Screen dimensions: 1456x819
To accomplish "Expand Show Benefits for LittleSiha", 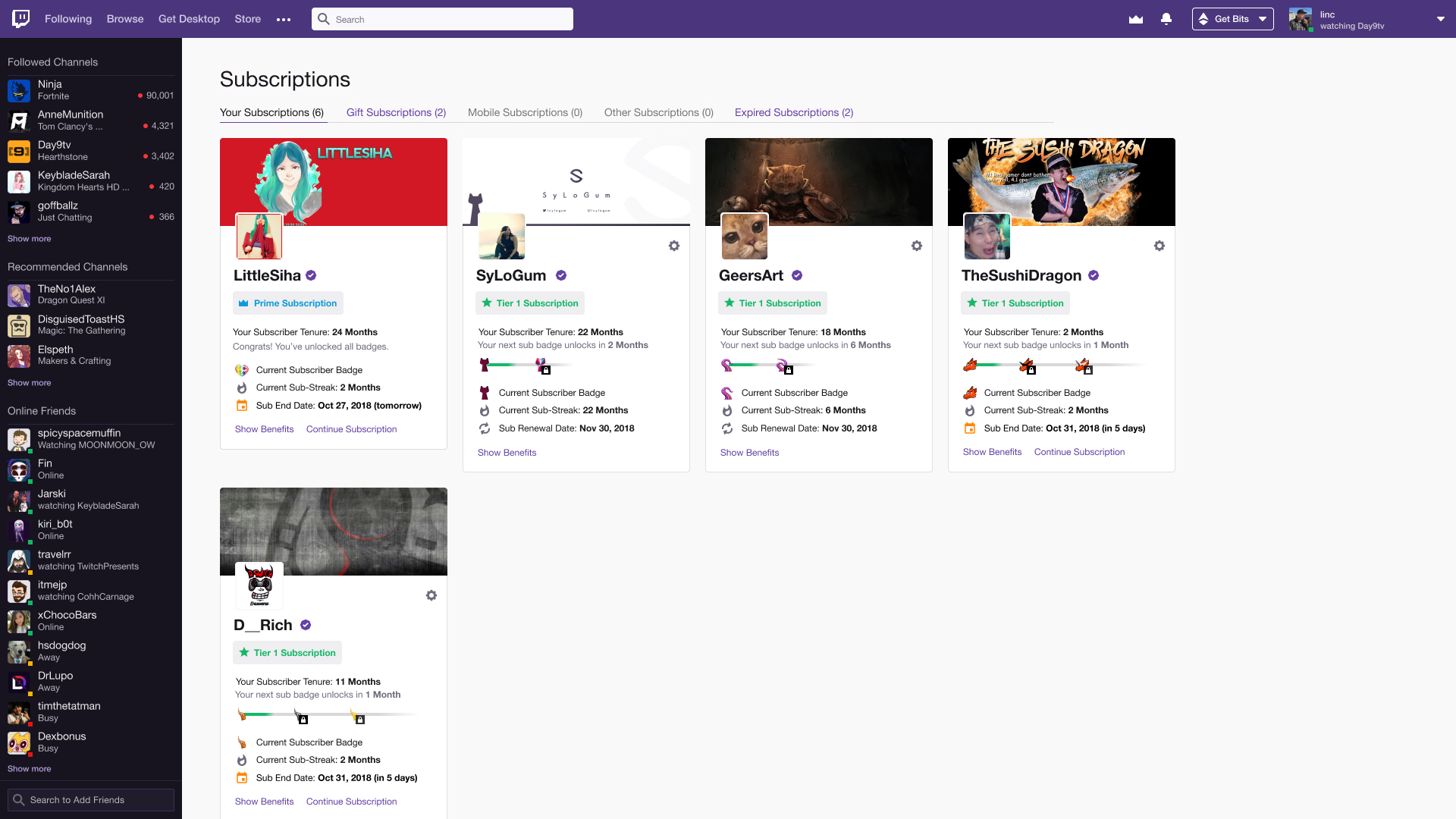I will 264,429.
